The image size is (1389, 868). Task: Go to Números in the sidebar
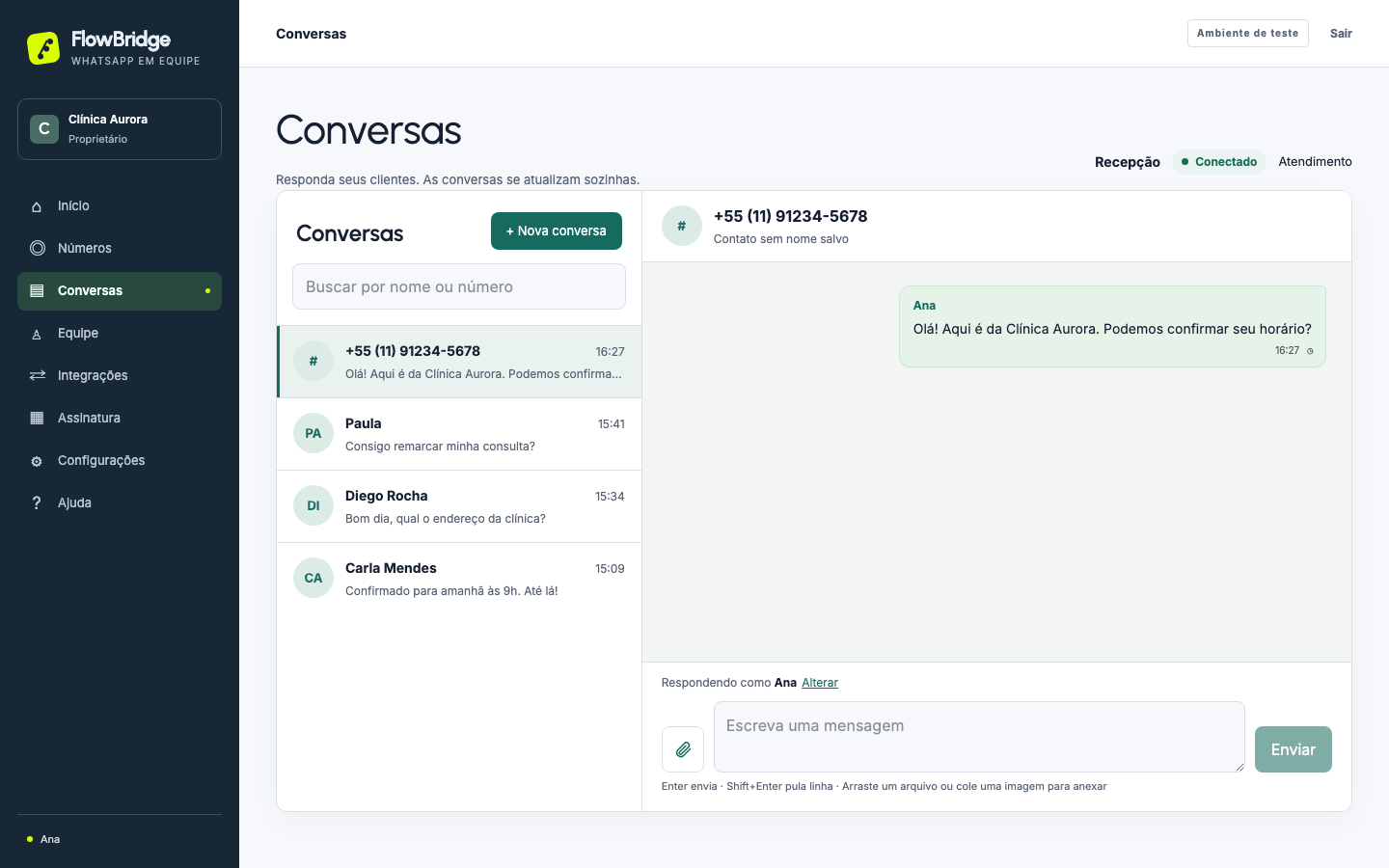click(x=120, y=249)
